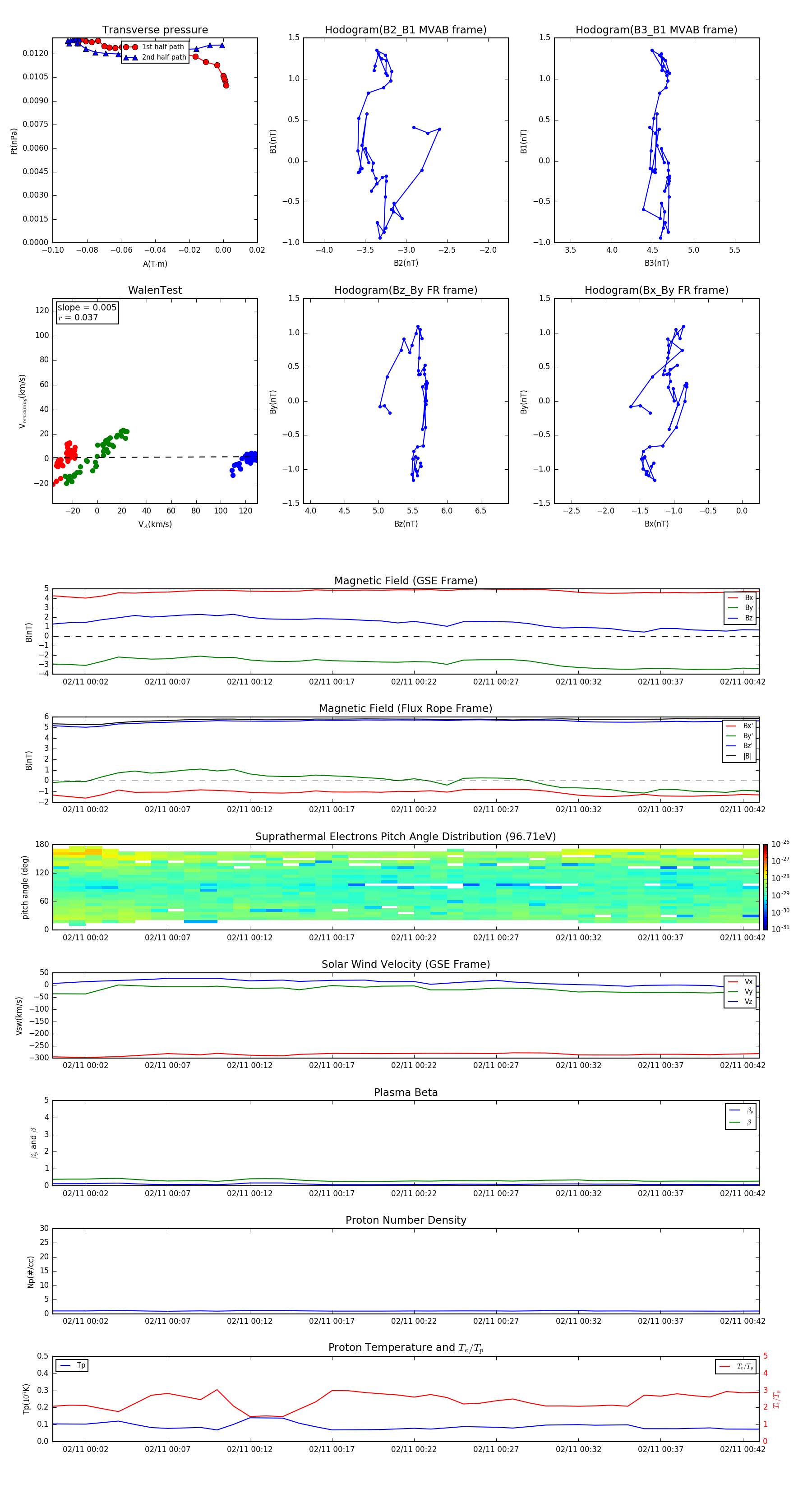Click the "Magnetic Field (Flux Rope Frame)" title
This screenshot has width=812, height=1489.
[x=406, y=709]
